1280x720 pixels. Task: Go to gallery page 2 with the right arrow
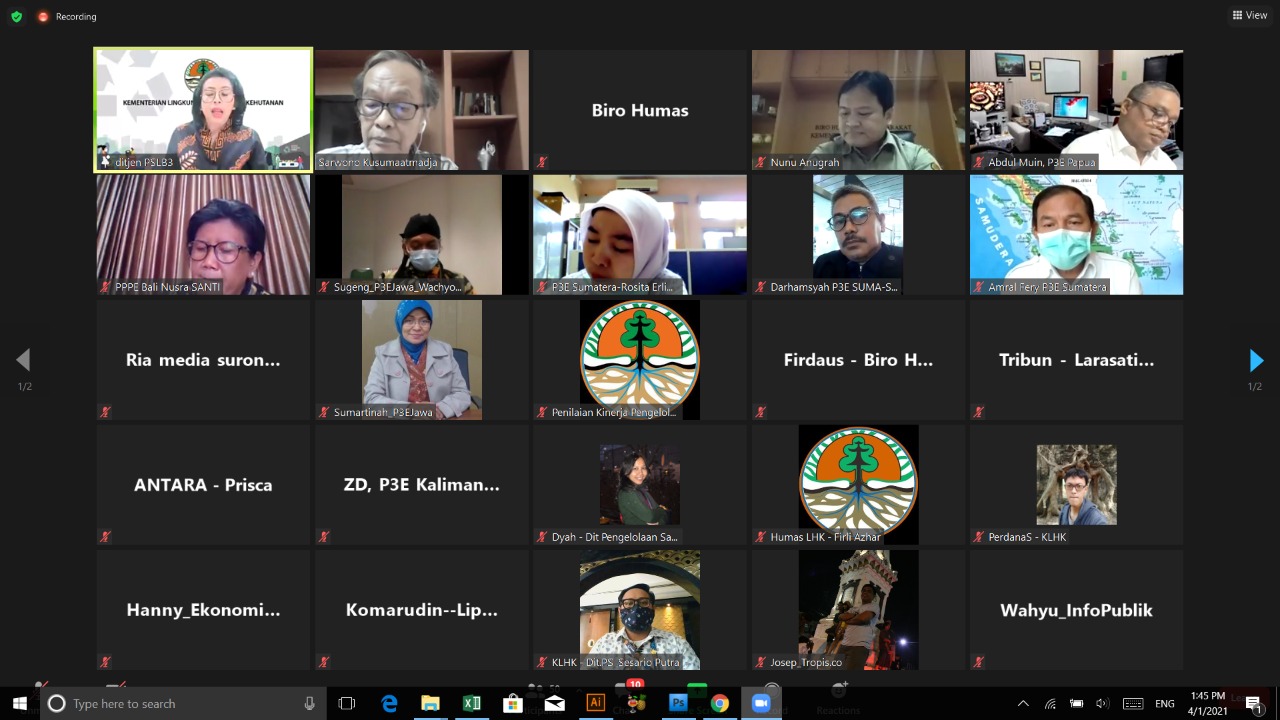coord(1256,361)
